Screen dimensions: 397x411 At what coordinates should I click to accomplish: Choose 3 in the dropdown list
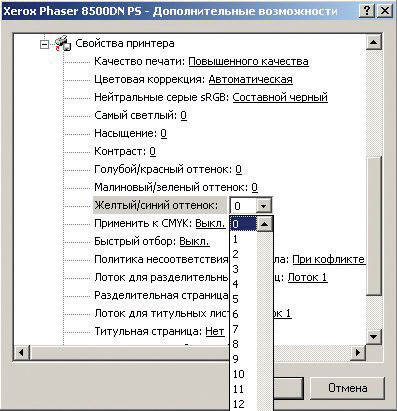click(244, 269)
